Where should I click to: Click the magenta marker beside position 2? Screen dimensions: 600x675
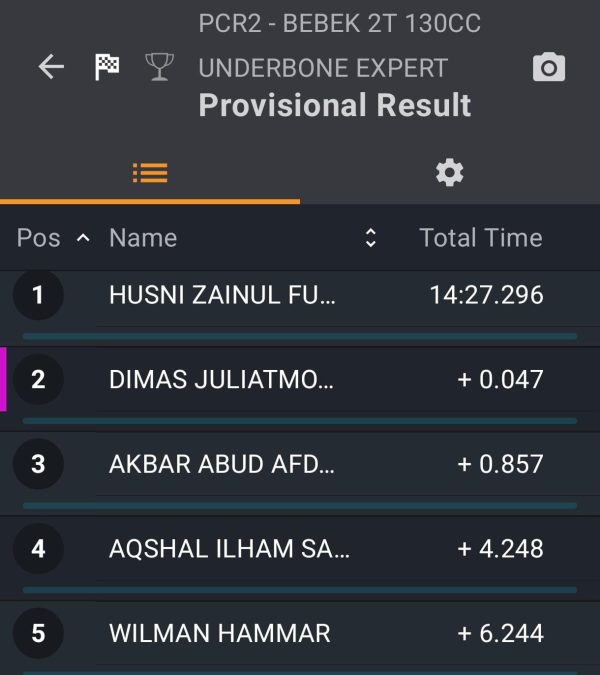coord(3,379)
